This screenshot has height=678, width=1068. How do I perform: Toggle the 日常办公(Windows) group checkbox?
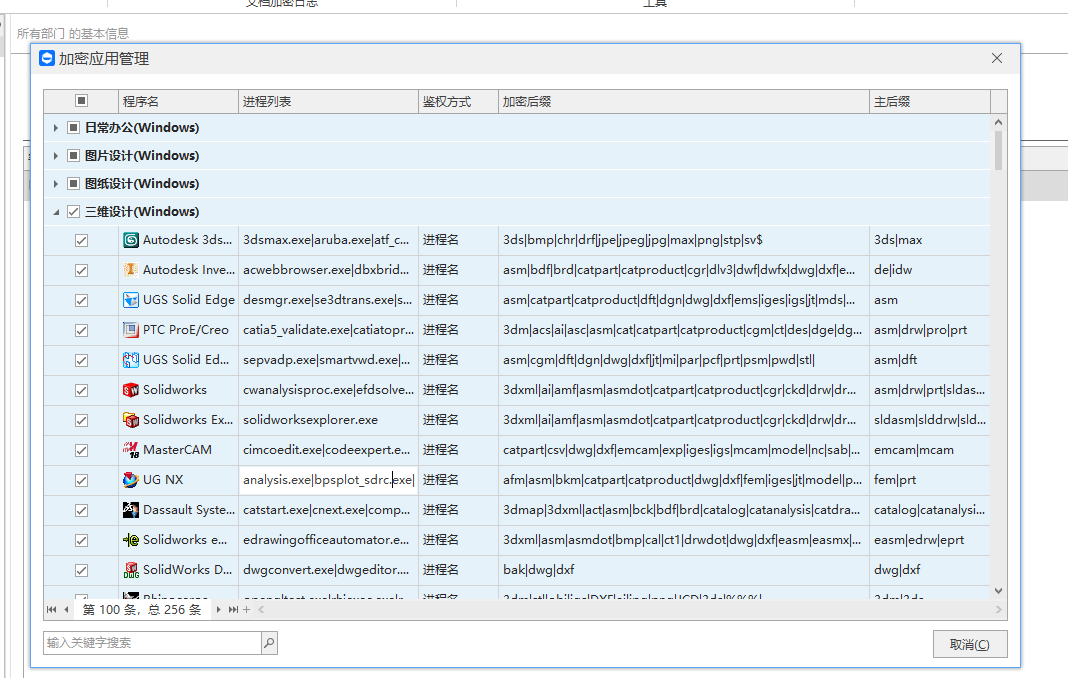[74, 127]
